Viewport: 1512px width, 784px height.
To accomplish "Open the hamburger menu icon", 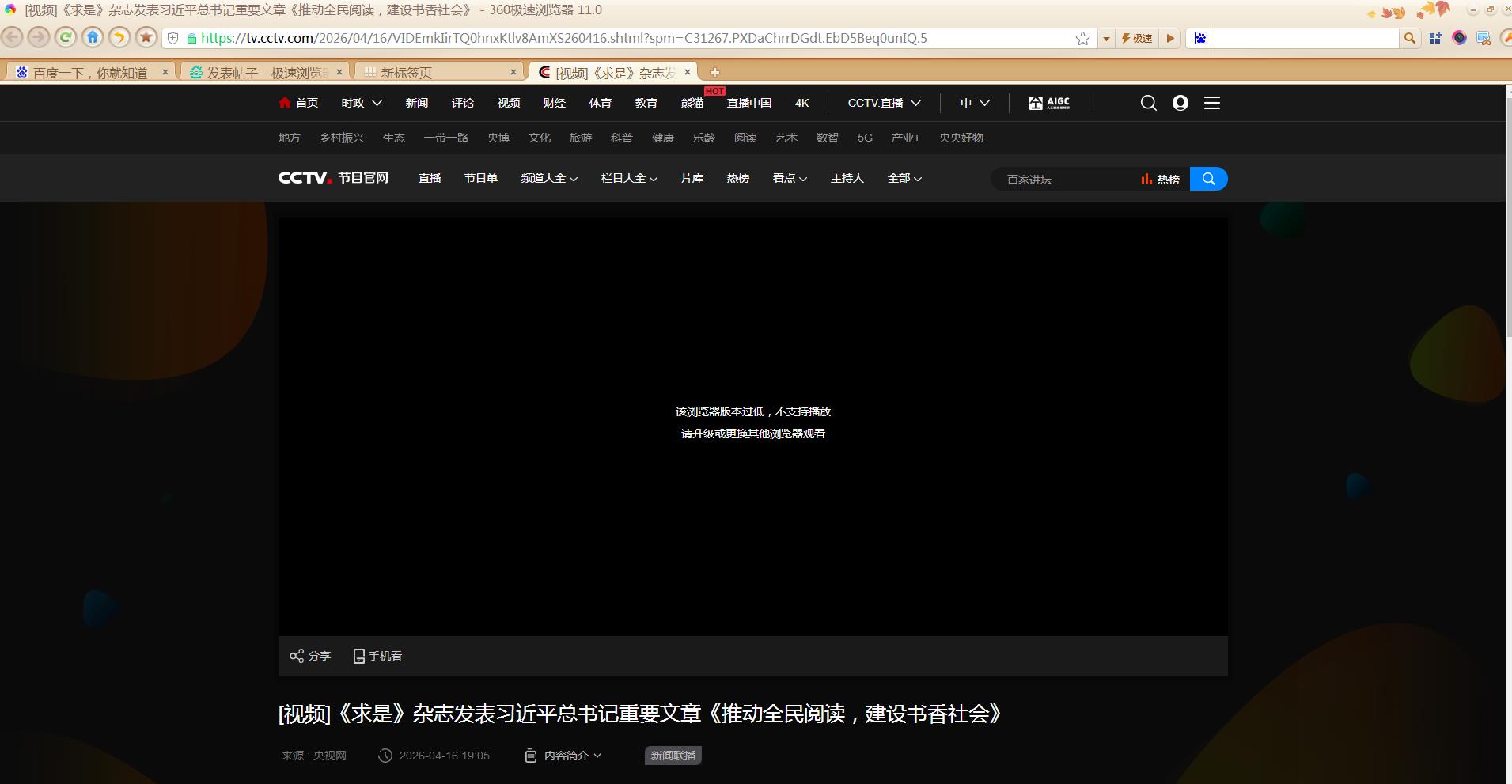I will [1212, 103].
